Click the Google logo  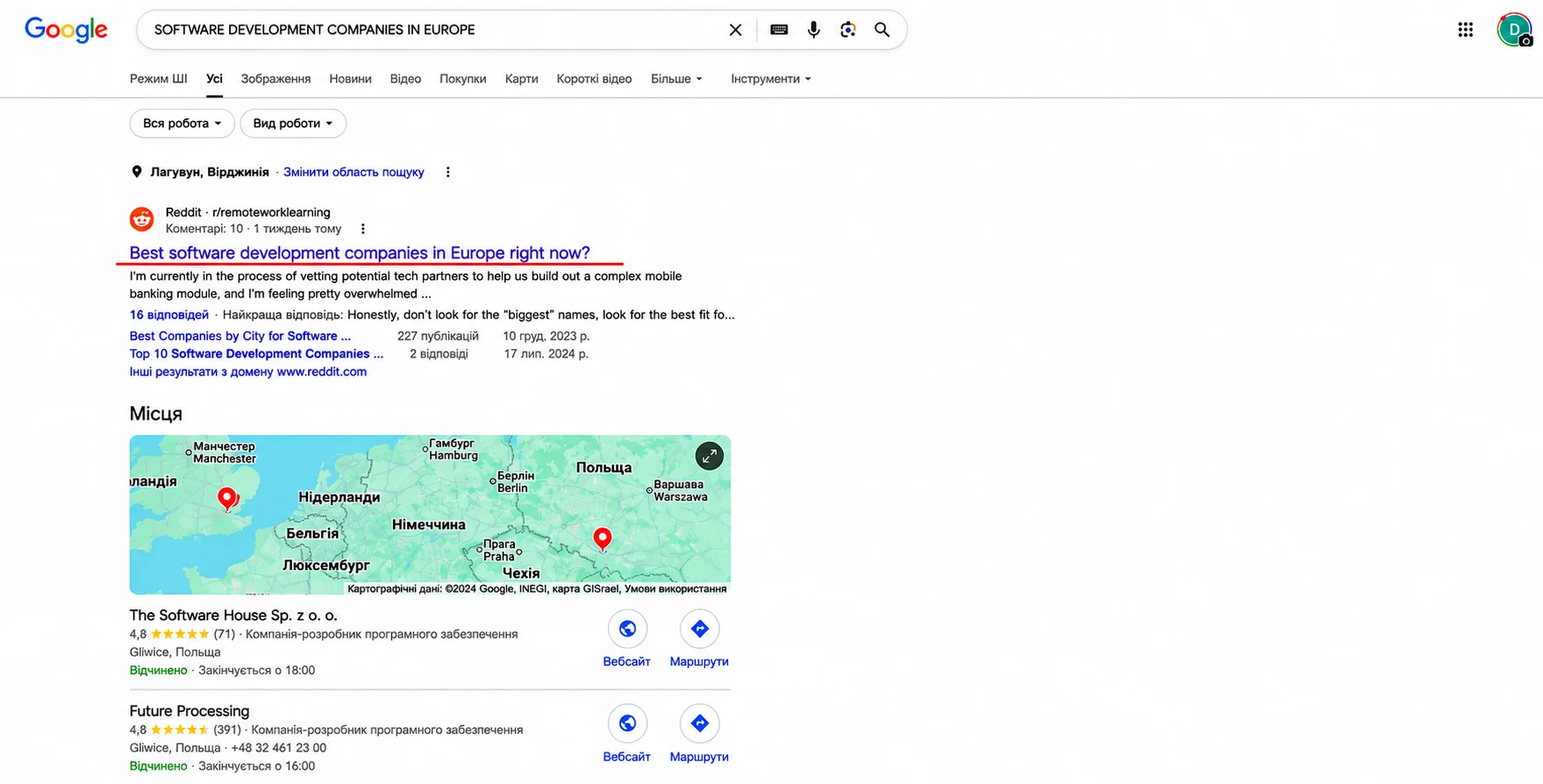point(66,30)
